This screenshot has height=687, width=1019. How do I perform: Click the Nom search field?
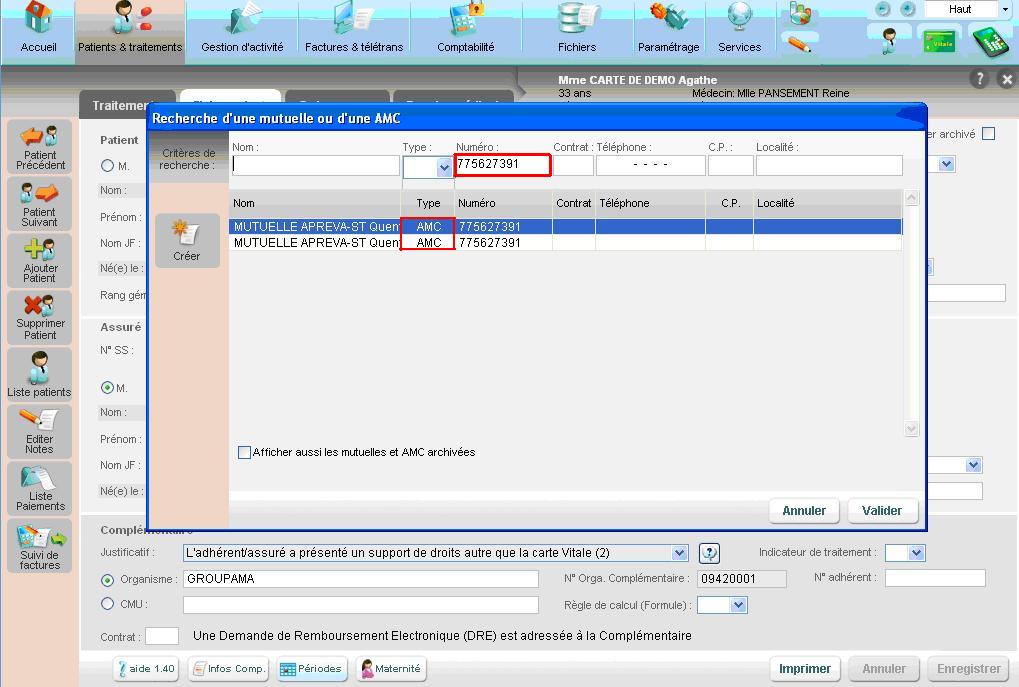pyautogui.click(x=316, y=166)
